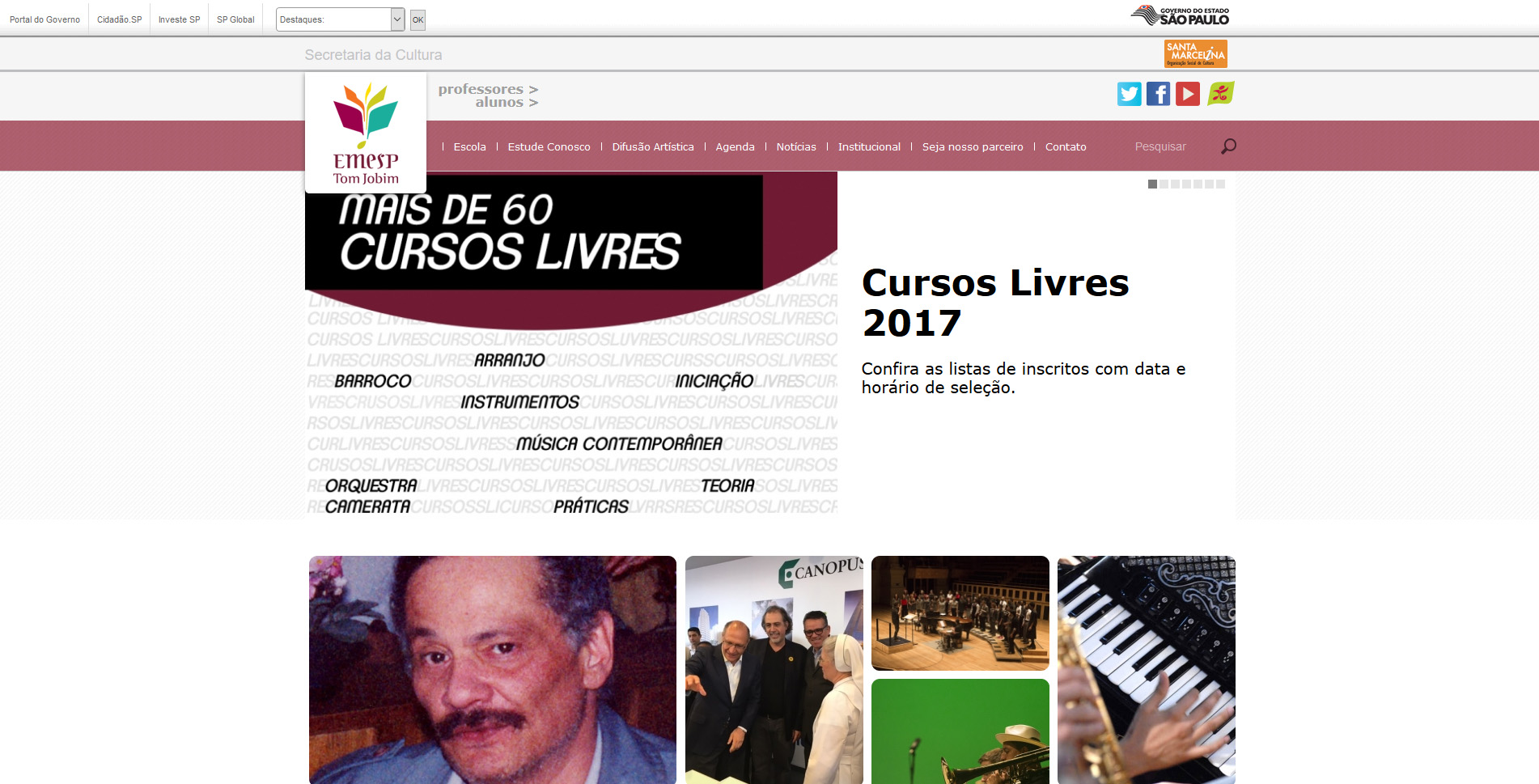1539x784 pixels.
Task: Open the Notícias menu item
Action: point(795,146)
